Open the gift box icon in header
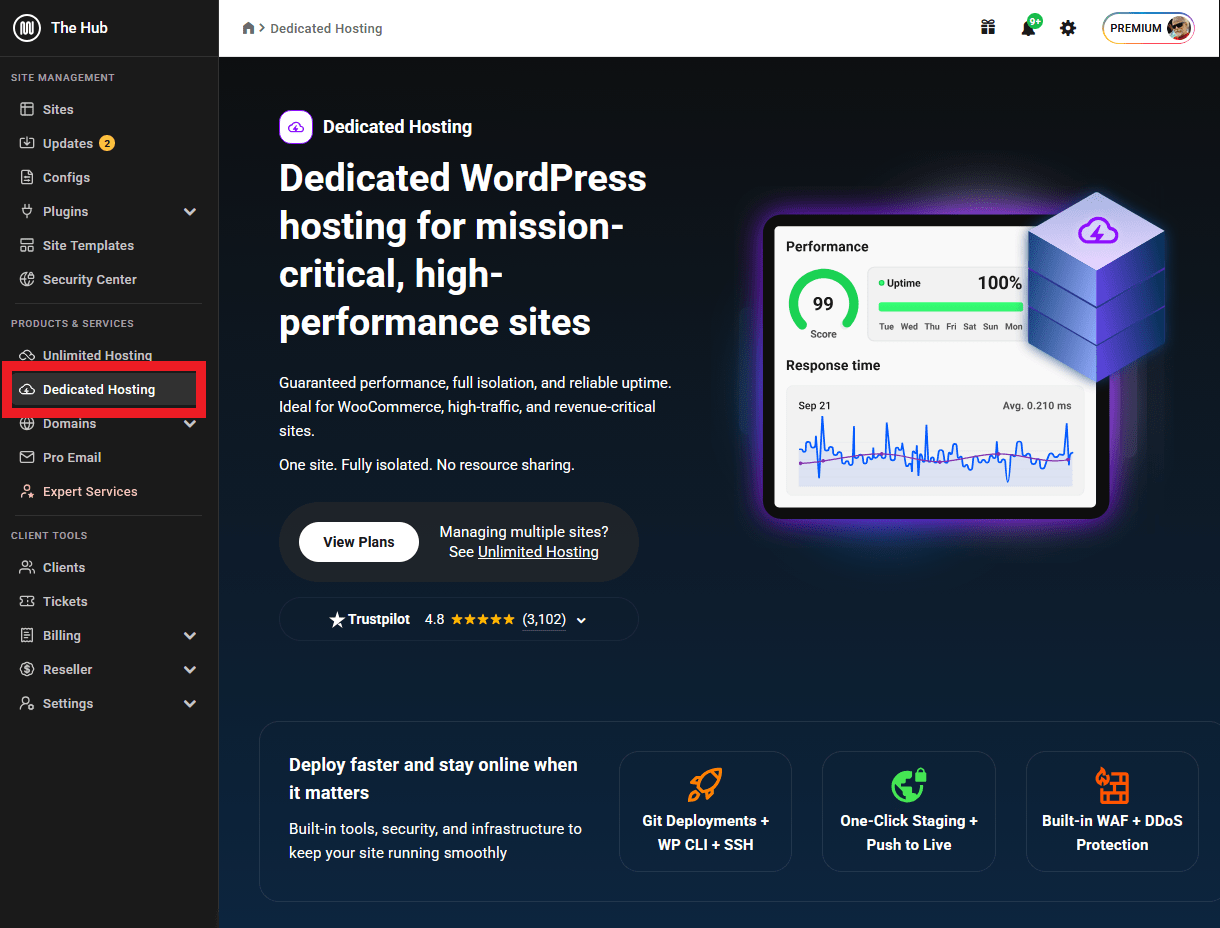This screenshot has width=1220, height=928. coord(988,28)
